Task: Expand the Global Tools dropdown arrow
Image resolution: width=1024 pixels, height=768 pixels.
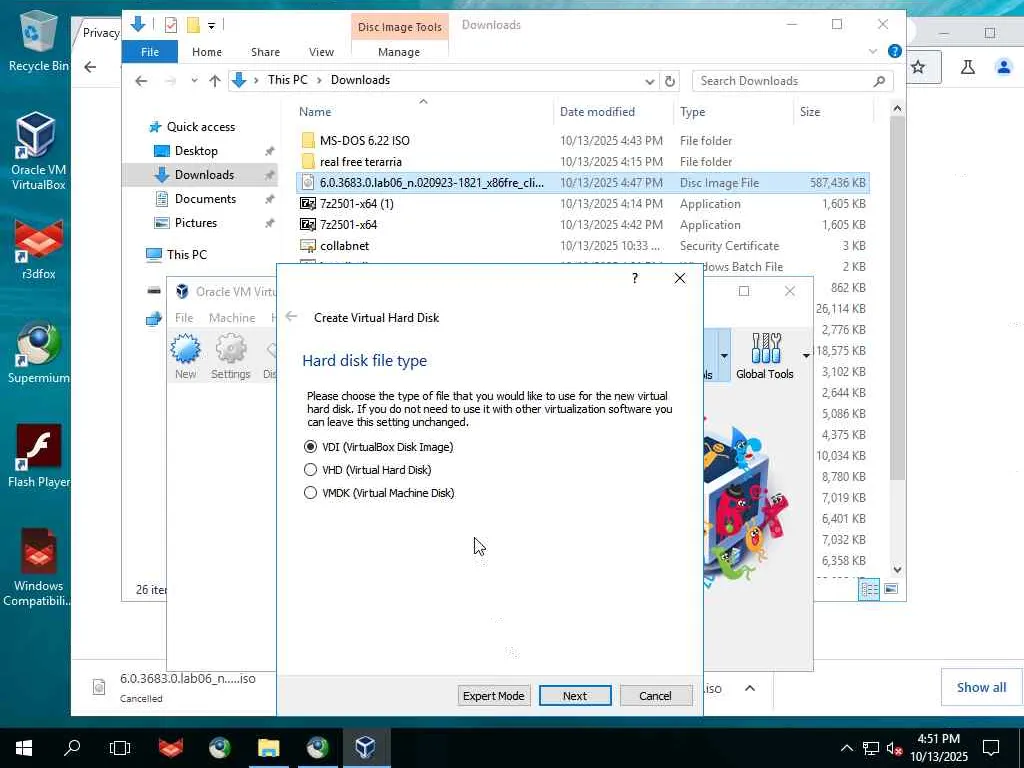Action: pos(806,356)
